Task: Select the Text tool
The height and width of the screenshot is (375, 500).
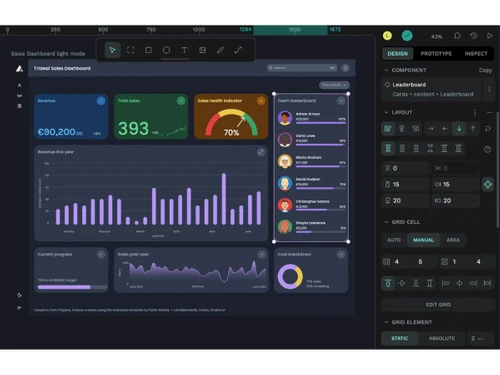Action: click(184, 50)
